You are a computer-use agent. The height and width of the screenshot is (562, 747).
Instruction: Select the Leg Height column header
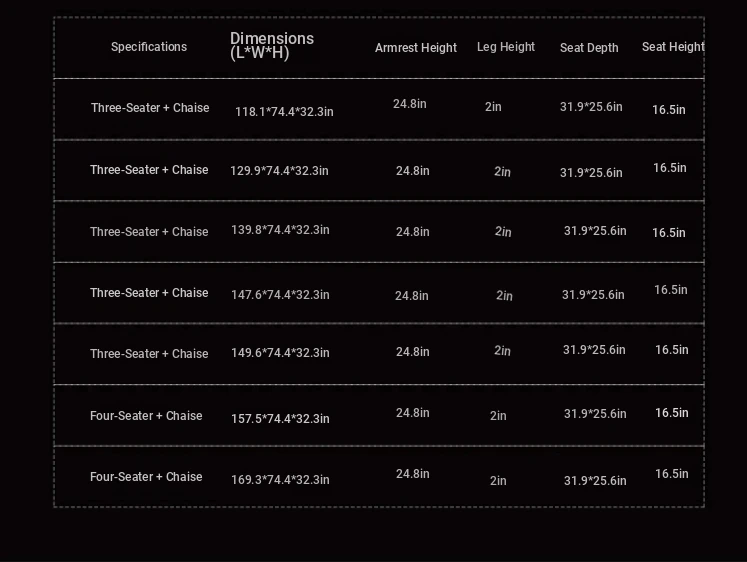point(506,47)
